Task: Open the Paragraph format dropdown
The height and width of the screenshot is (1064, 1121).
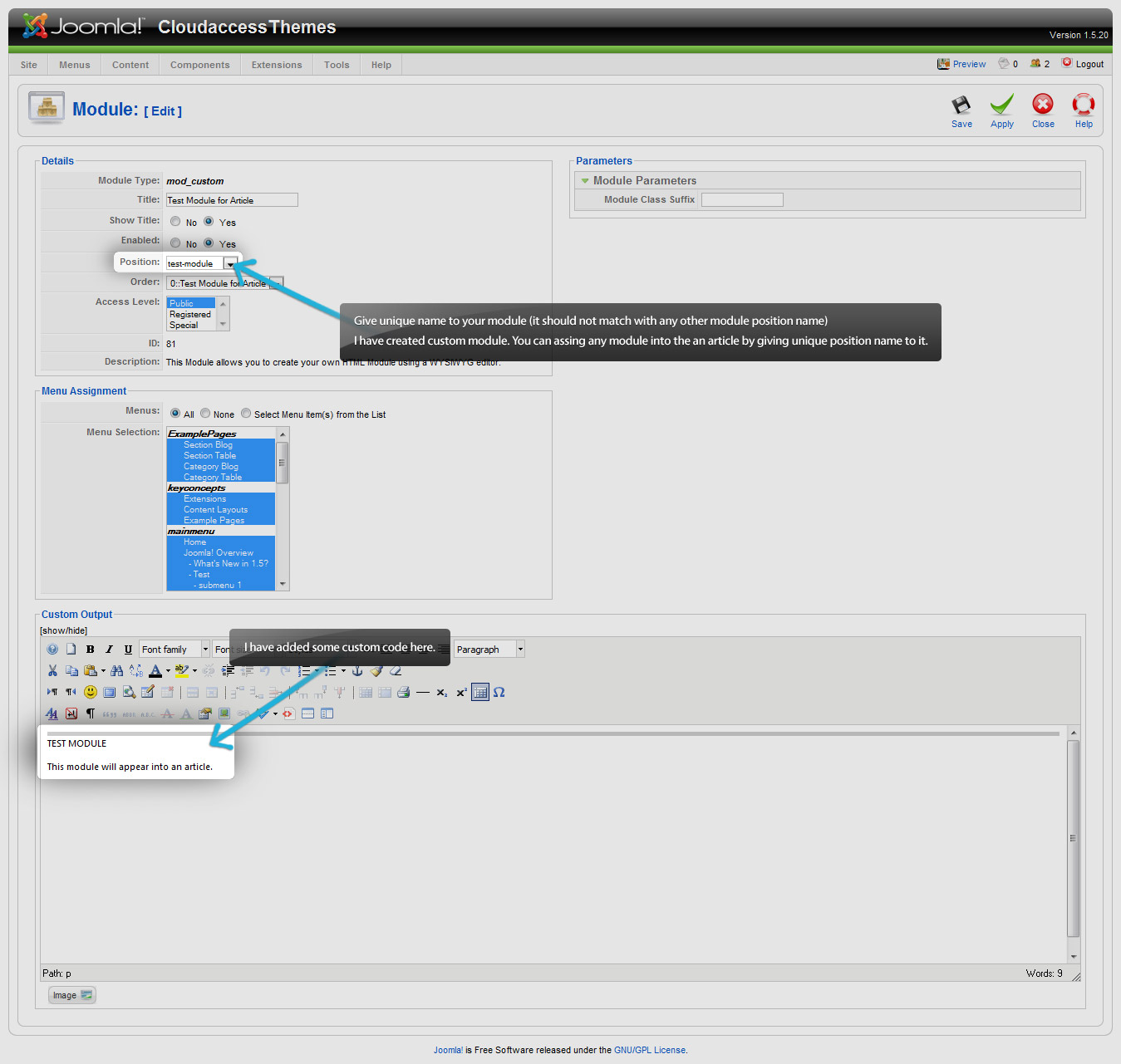Action: coord(489,650)
